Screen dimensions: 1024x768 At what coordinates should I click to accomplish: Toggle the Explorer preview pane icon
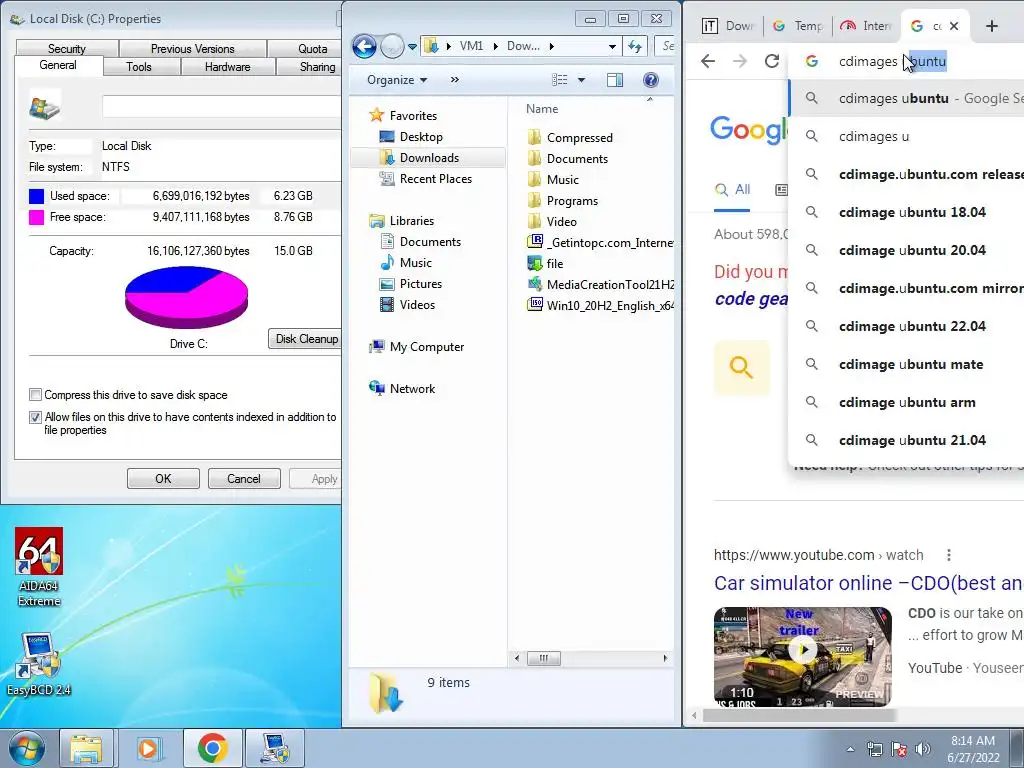point(615,80)
